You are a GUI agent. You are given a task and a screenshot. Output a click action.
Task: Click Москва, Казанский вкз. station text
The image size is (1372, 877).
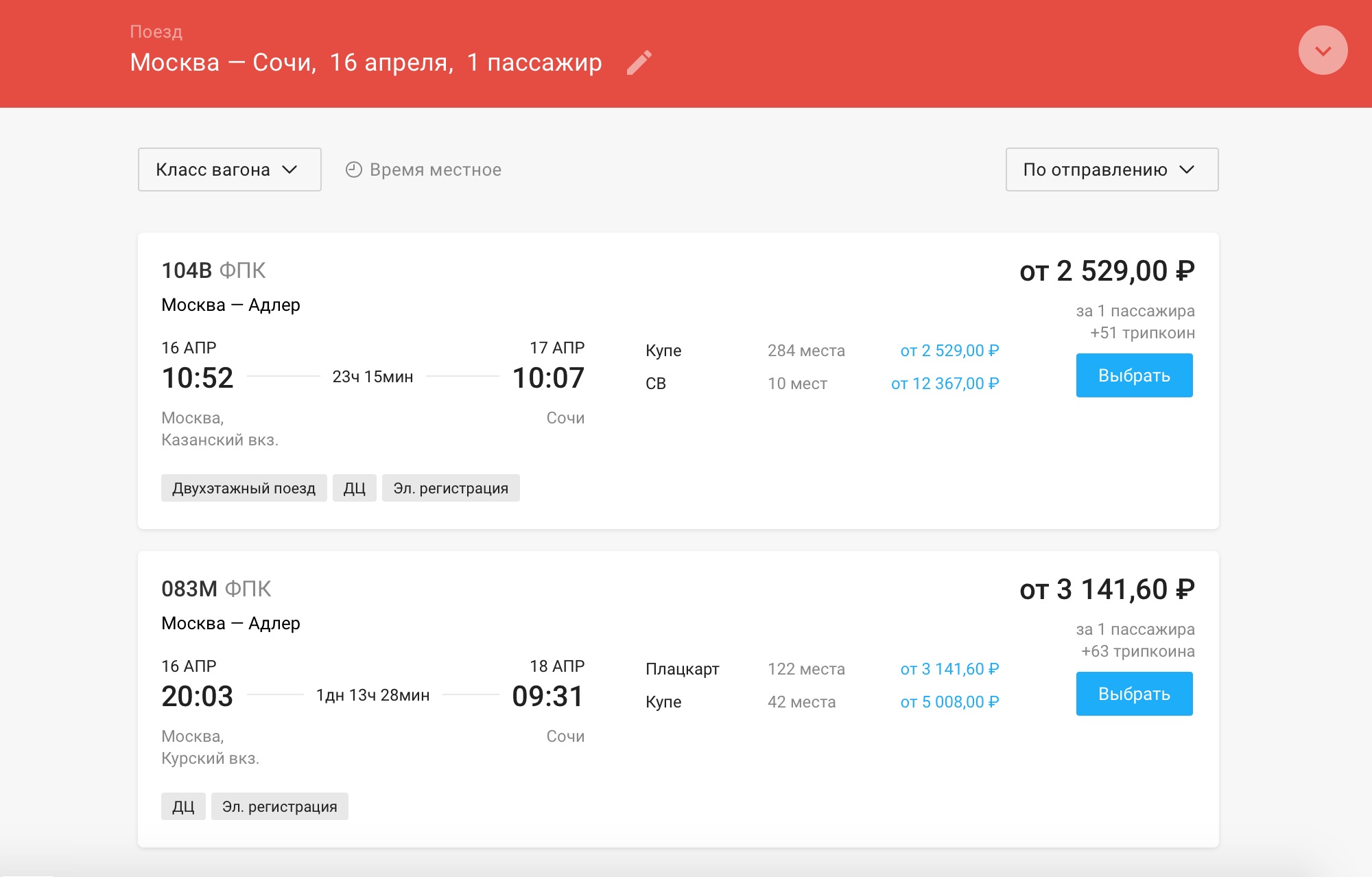tap(220, 429)
